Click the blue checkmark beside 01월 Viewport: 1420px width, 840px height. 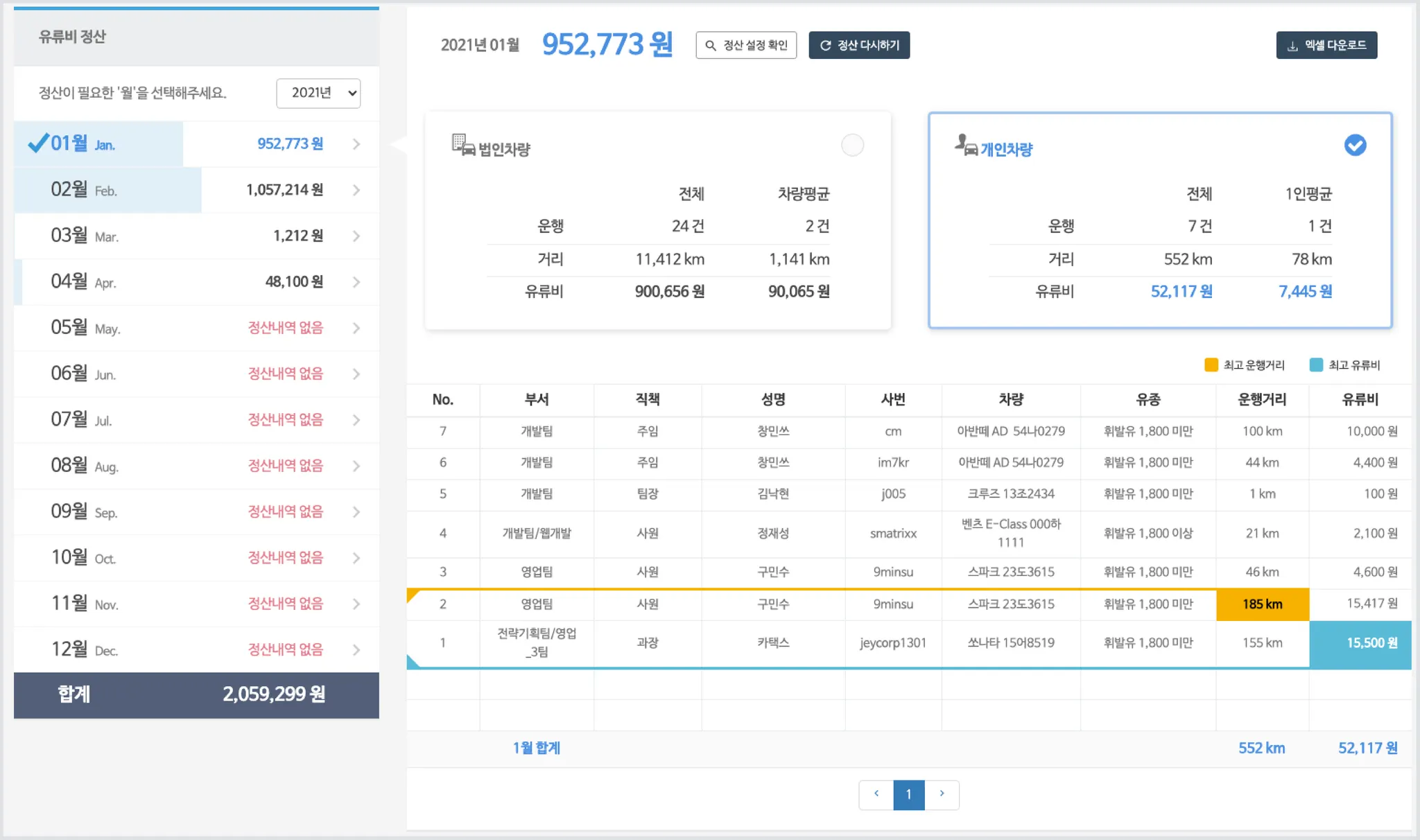pos(37,143)
